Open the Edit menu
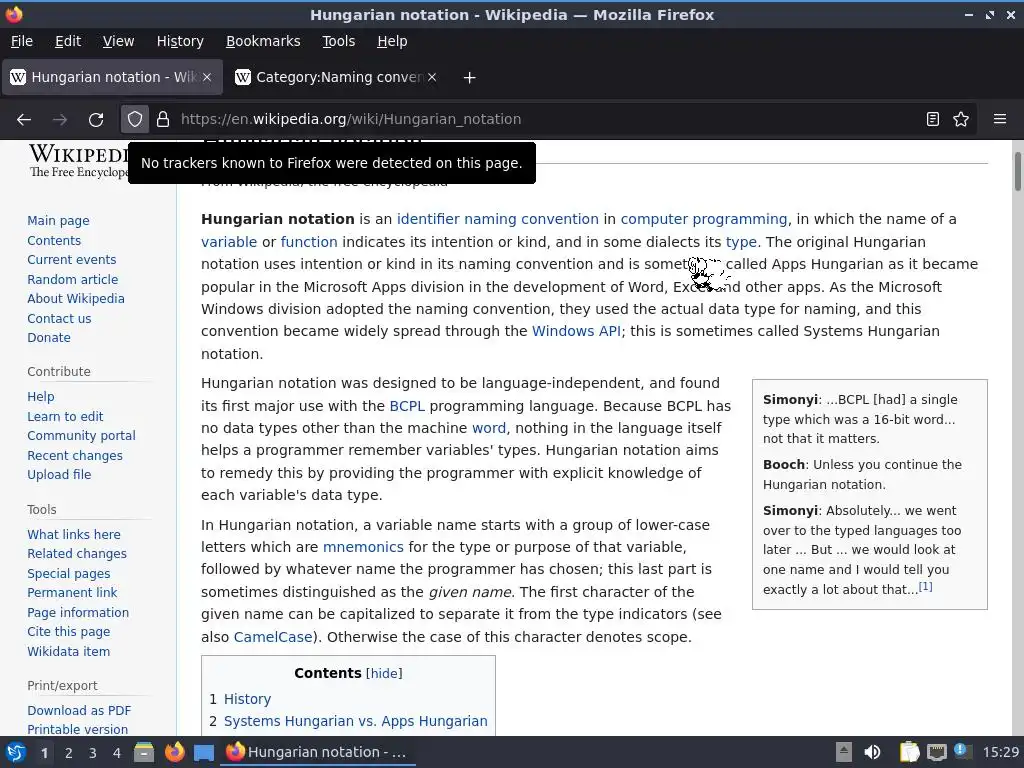This screenshot has height=768, width=1024. (x=68, y=41)
